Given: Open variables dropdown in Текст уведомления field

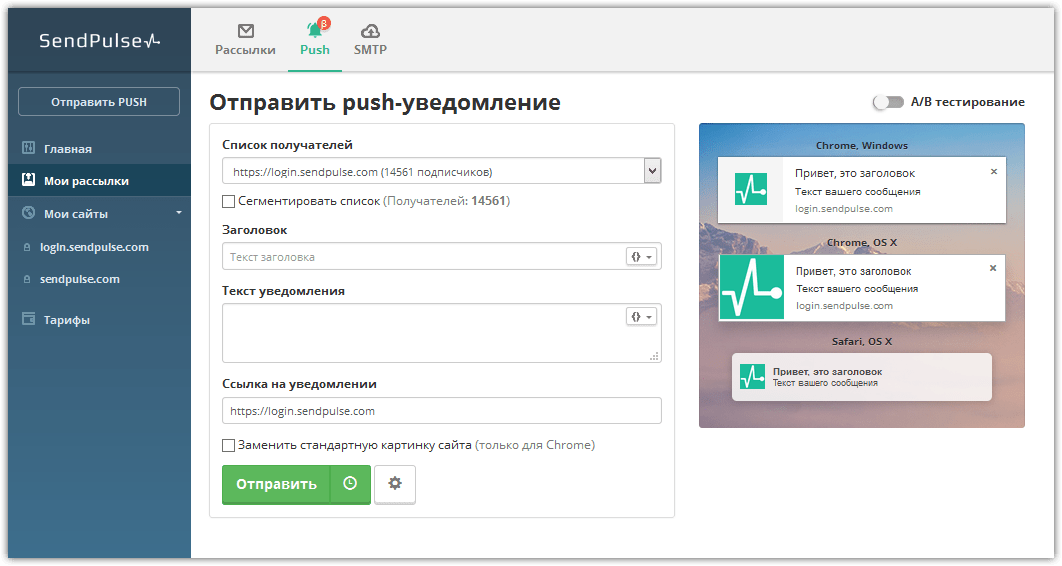Looking at the screenshot, I should pos(641,316).
